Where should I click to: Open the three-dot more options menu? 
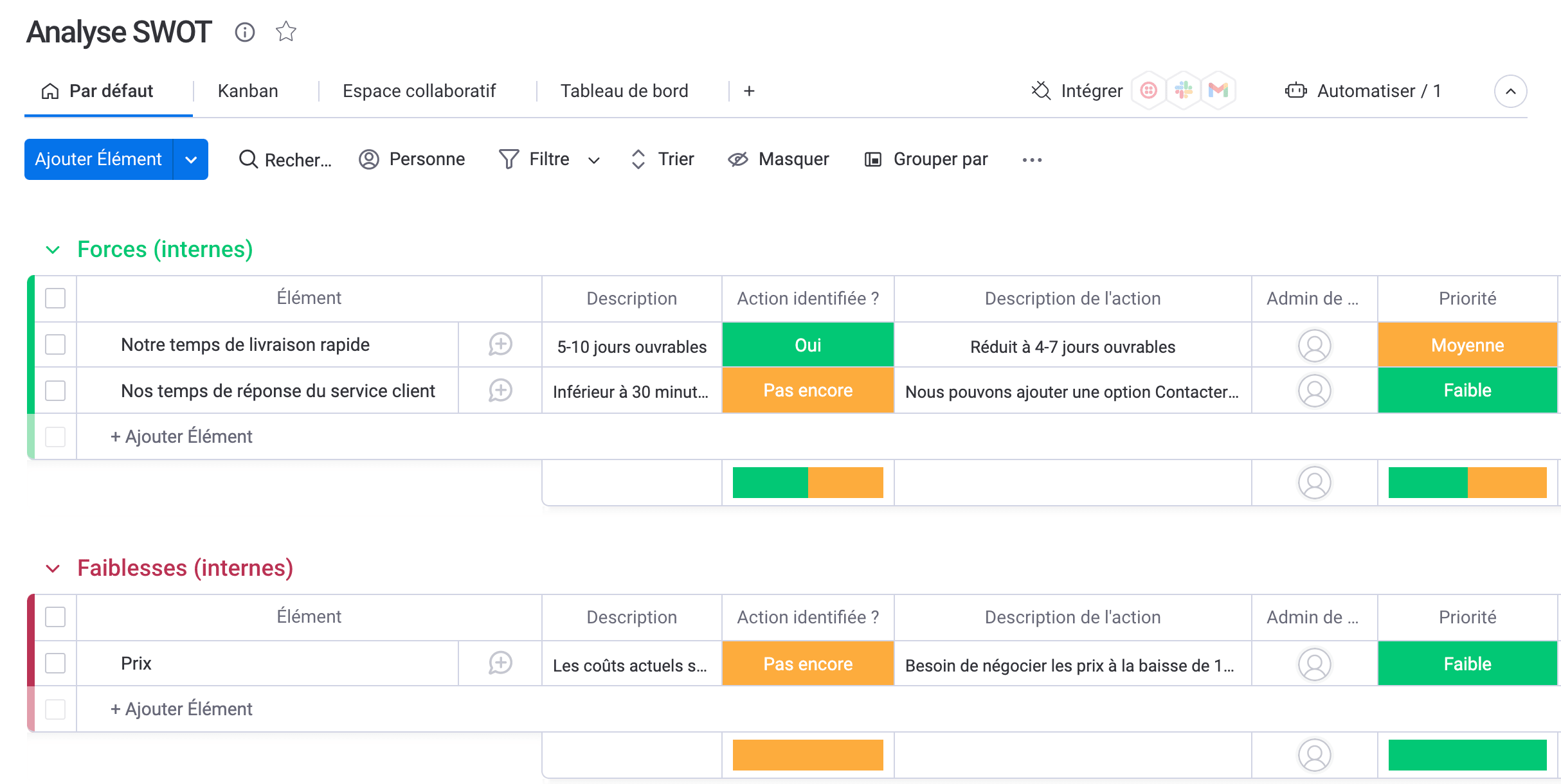1032,160
